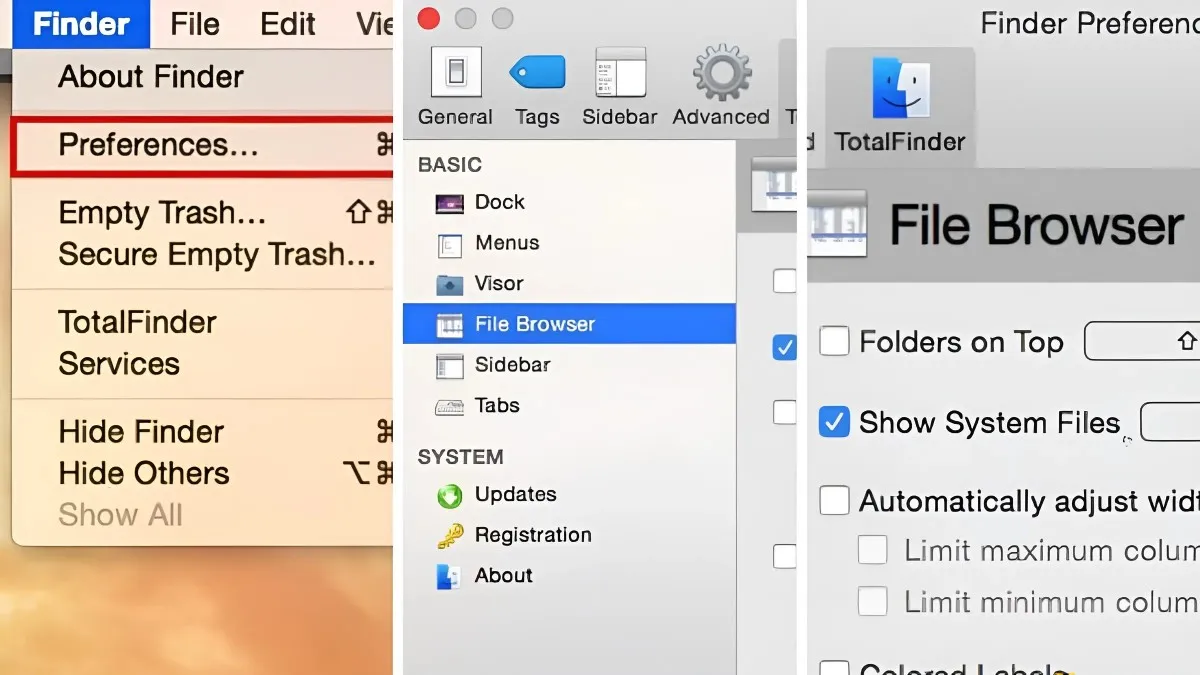1200x675 pixels.
Task: Toggle Limit maximum column width
Action: point(872,549)
